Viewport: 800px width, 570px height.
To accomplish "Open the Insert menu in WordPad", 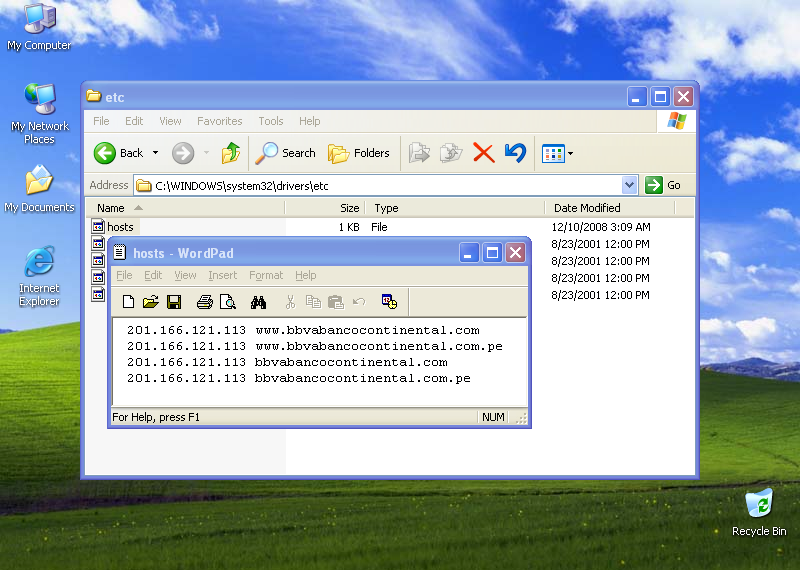I will (222, 275).
